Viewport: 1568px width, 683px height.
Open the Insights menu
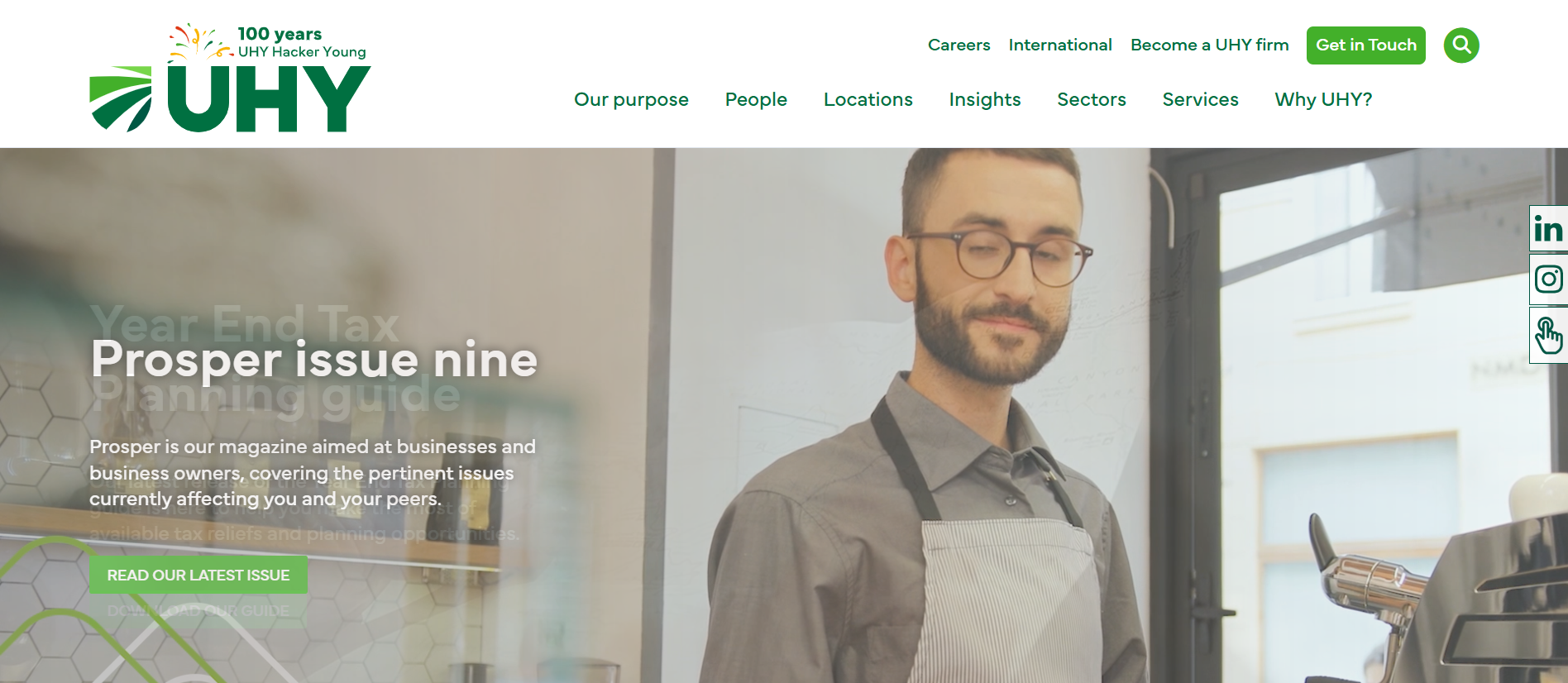click(x=984, y=99)
